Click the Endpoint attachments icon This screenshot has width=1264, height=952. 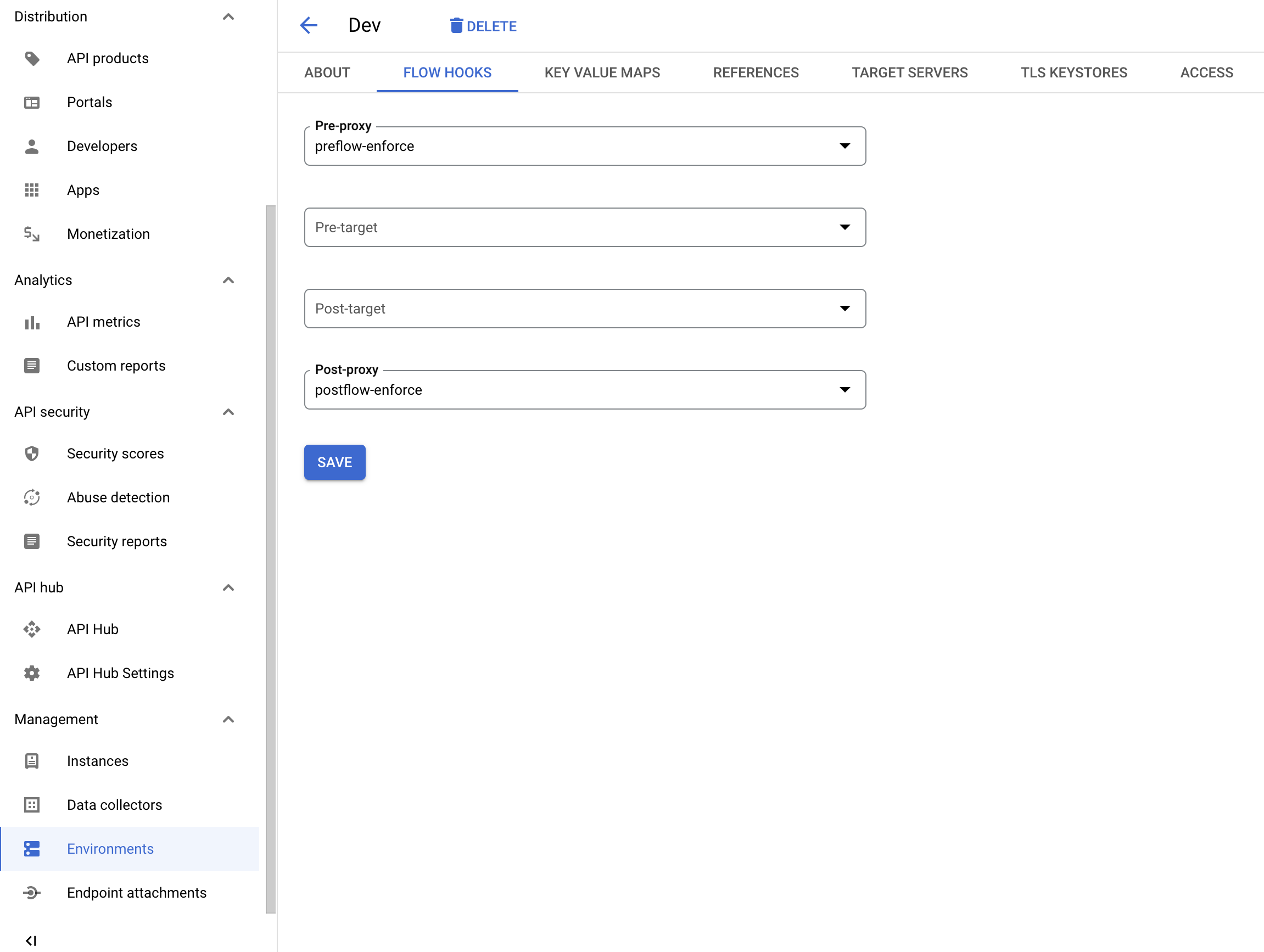point(32,893)
